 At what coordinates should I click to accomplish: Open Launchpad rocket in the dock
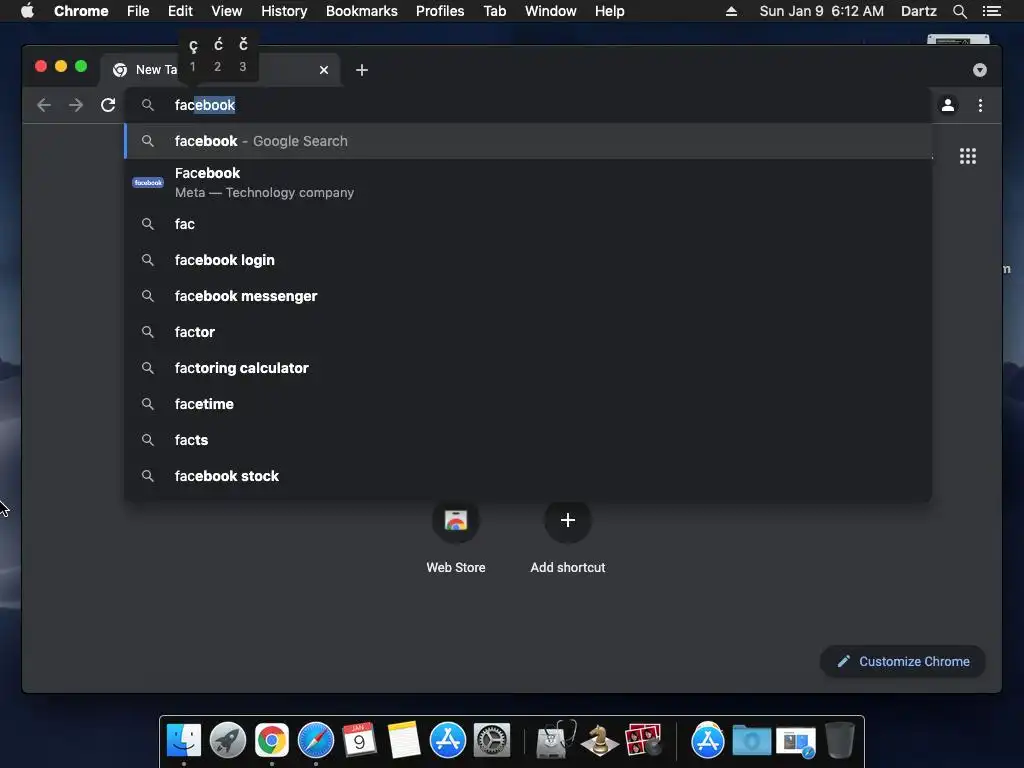coord(228,741)
